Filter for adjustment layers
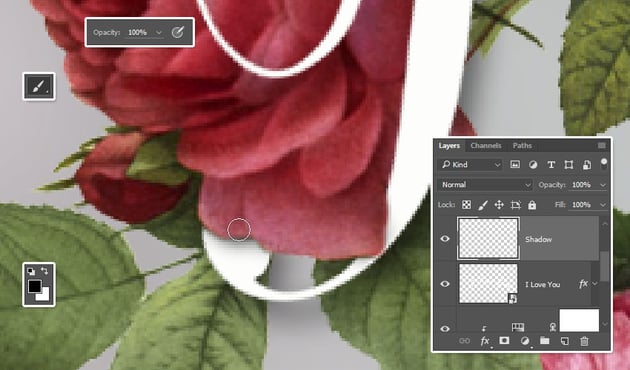The height and width of the screenshot is (370, 630). pyautogui.click(x=533, y=165)
